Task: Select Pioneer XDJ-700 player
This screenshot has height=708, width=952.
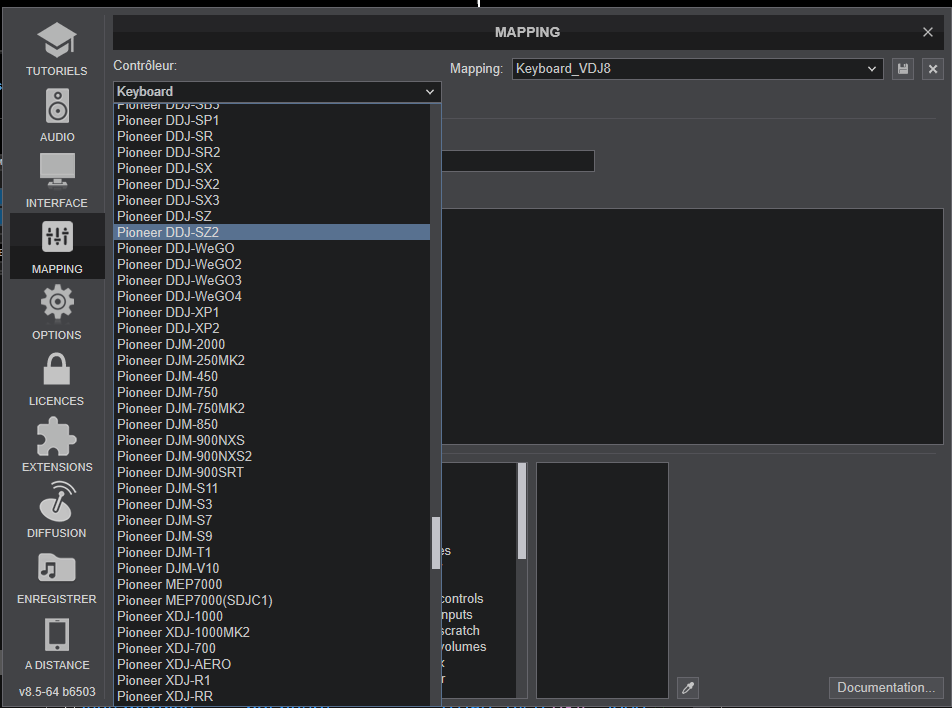Action: [x=271, y=648]
